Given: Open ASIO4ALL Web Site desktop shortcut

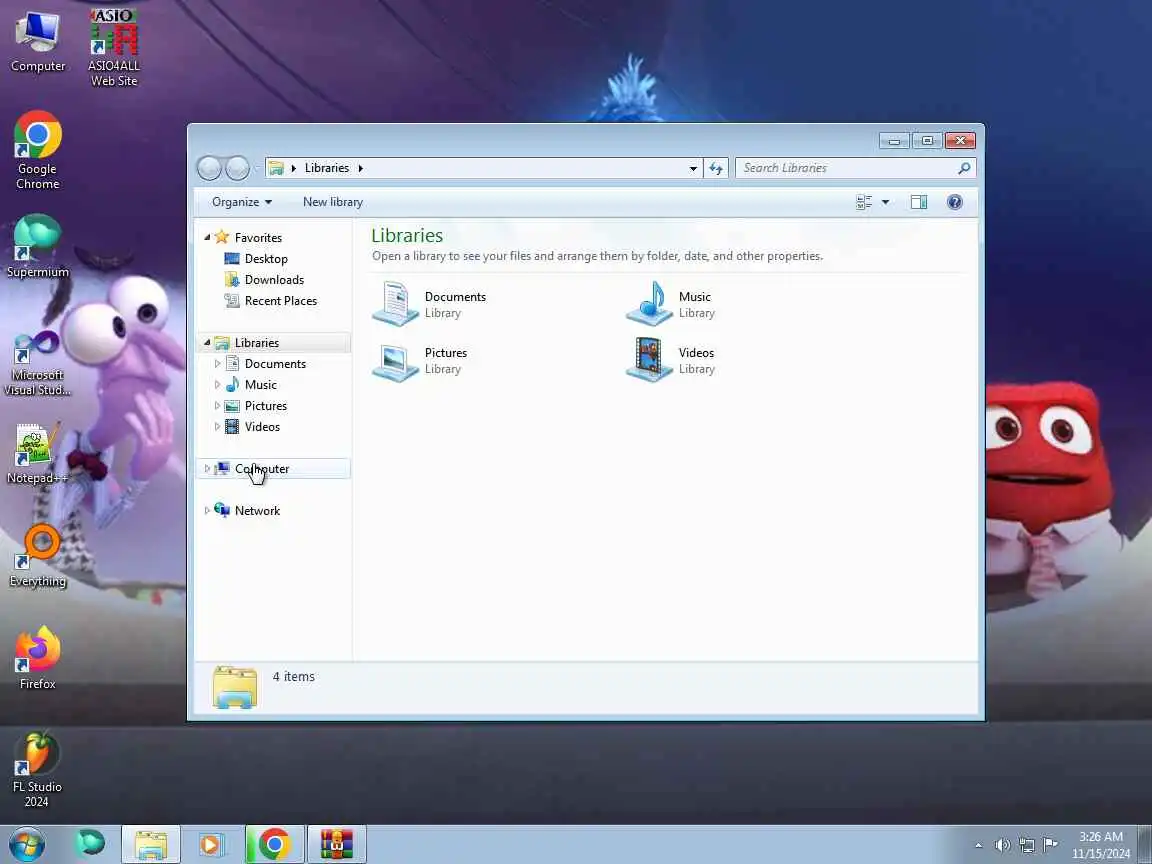Looking at the screenshot, I should click(x=114, y=48).
